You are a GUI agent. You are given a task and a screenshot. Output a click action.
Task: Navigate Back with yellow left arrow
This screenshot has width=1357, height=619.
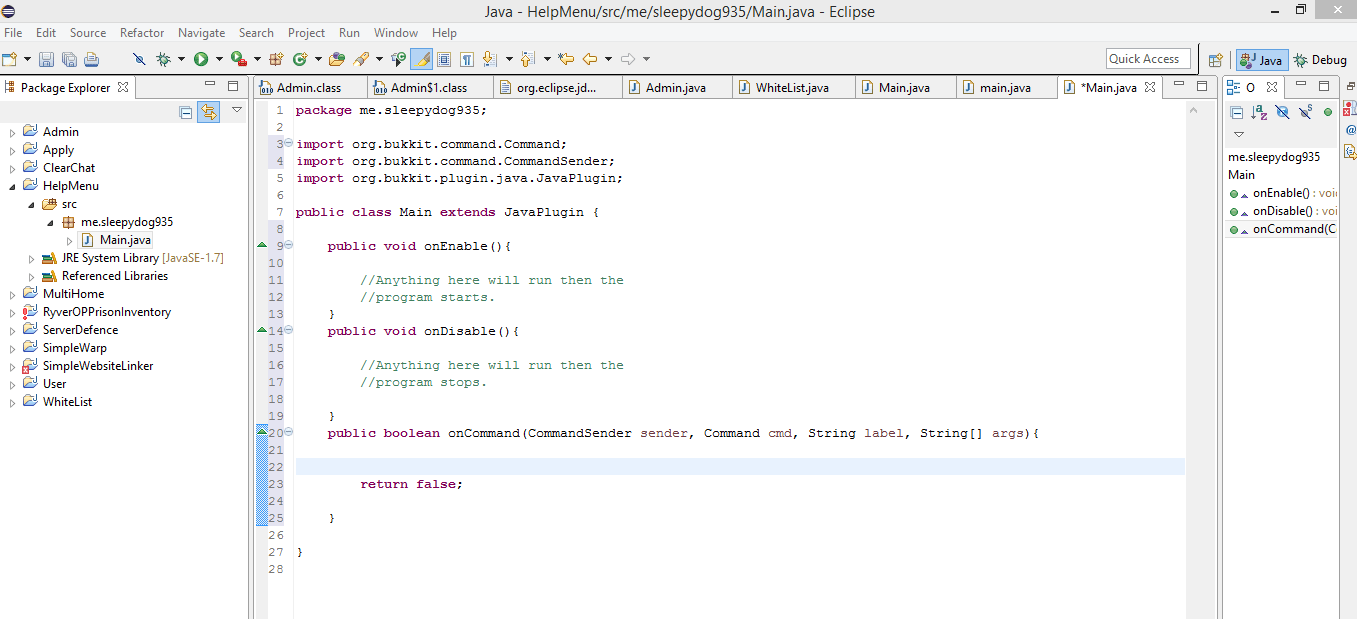click(x=590, y=59)
